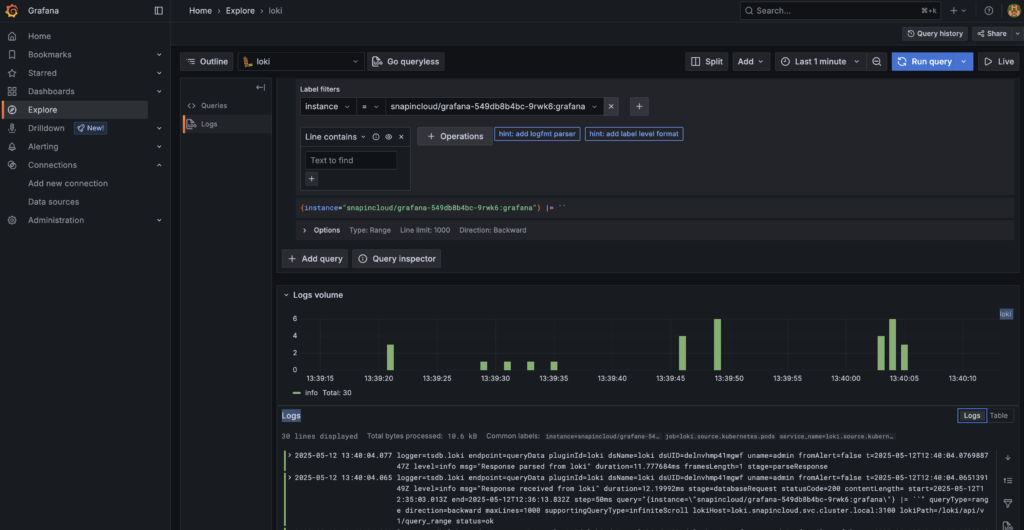Collapse the Connections section chevron
The width and height of the screenshot is (1024, 530).
pyautogui.click(x=159, y=165)
